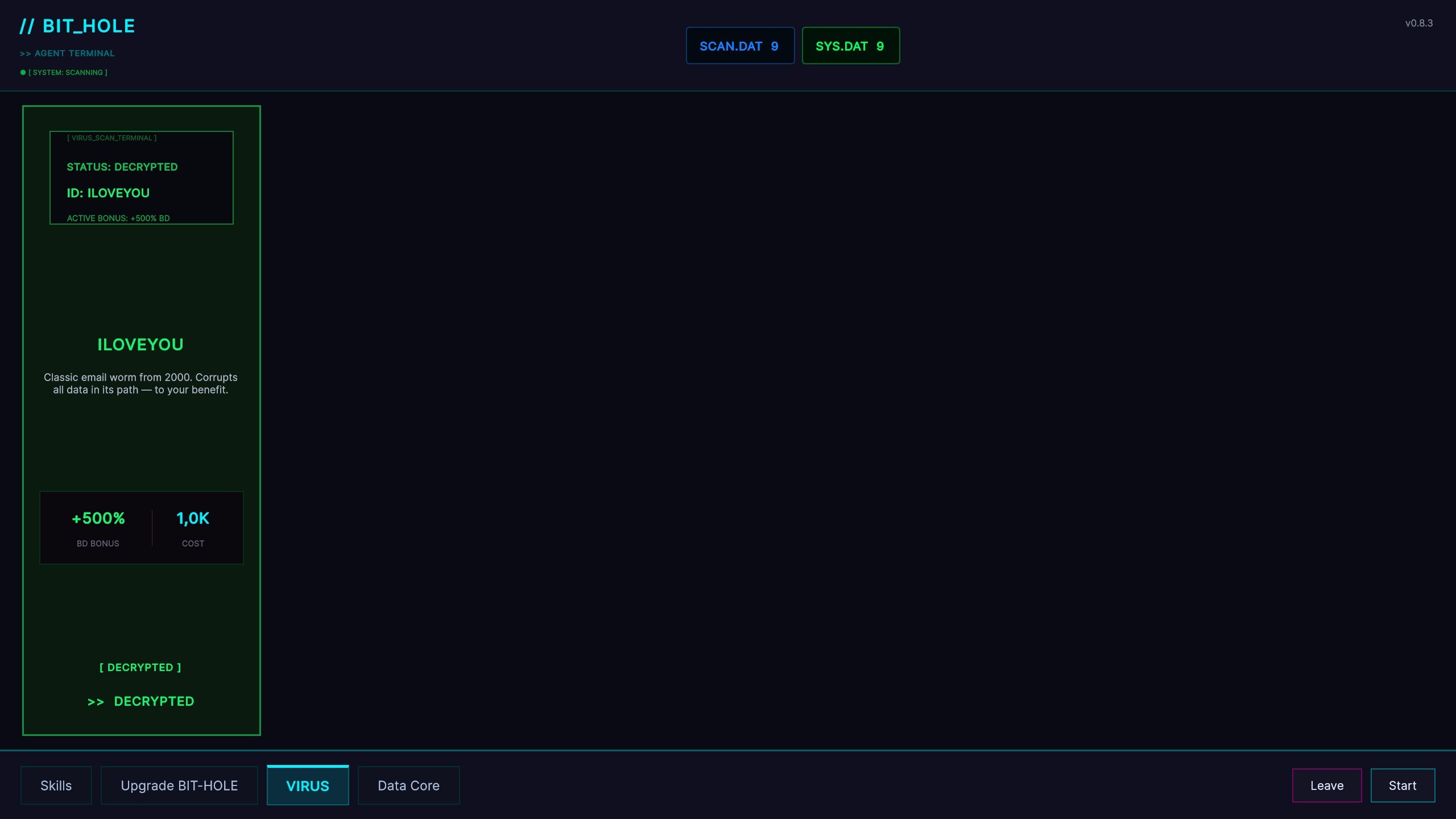
Task: Click the // BIT_HOLE logo title
Action: (77, 26)
